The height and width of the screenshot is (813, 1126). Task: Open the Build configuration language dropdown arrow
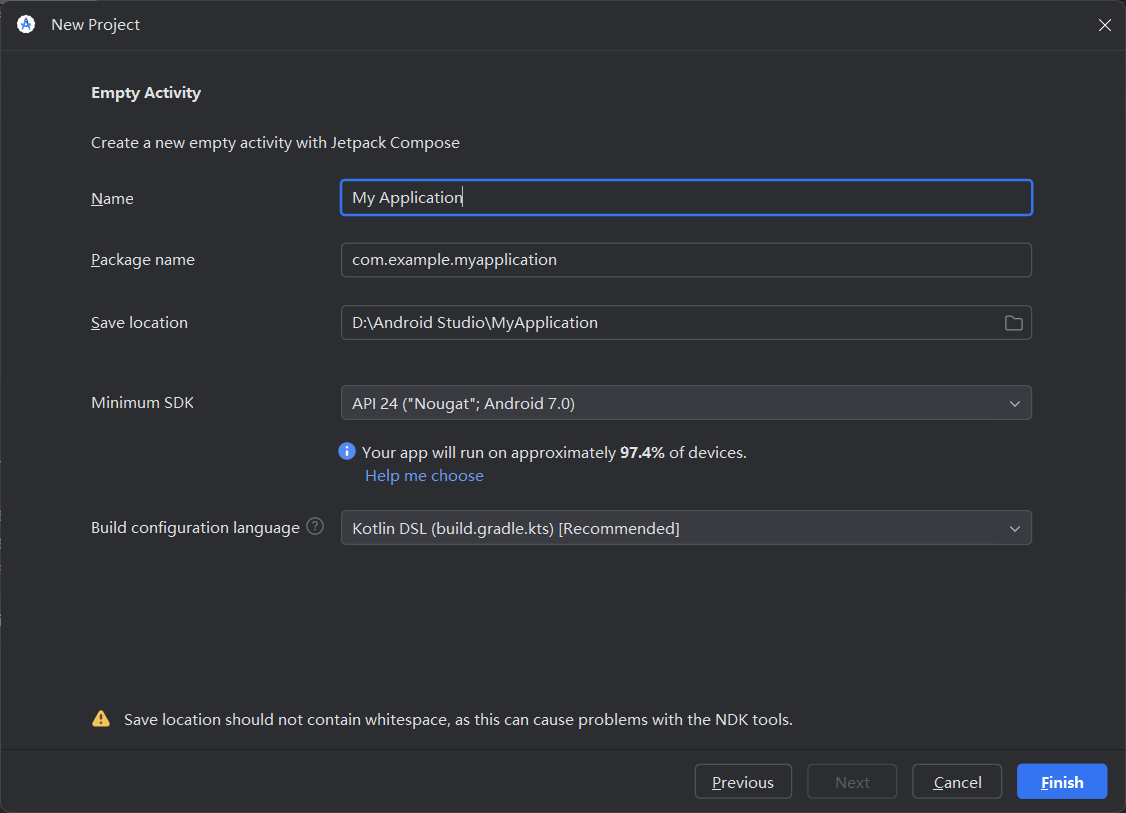click(x=1014, y=528)
